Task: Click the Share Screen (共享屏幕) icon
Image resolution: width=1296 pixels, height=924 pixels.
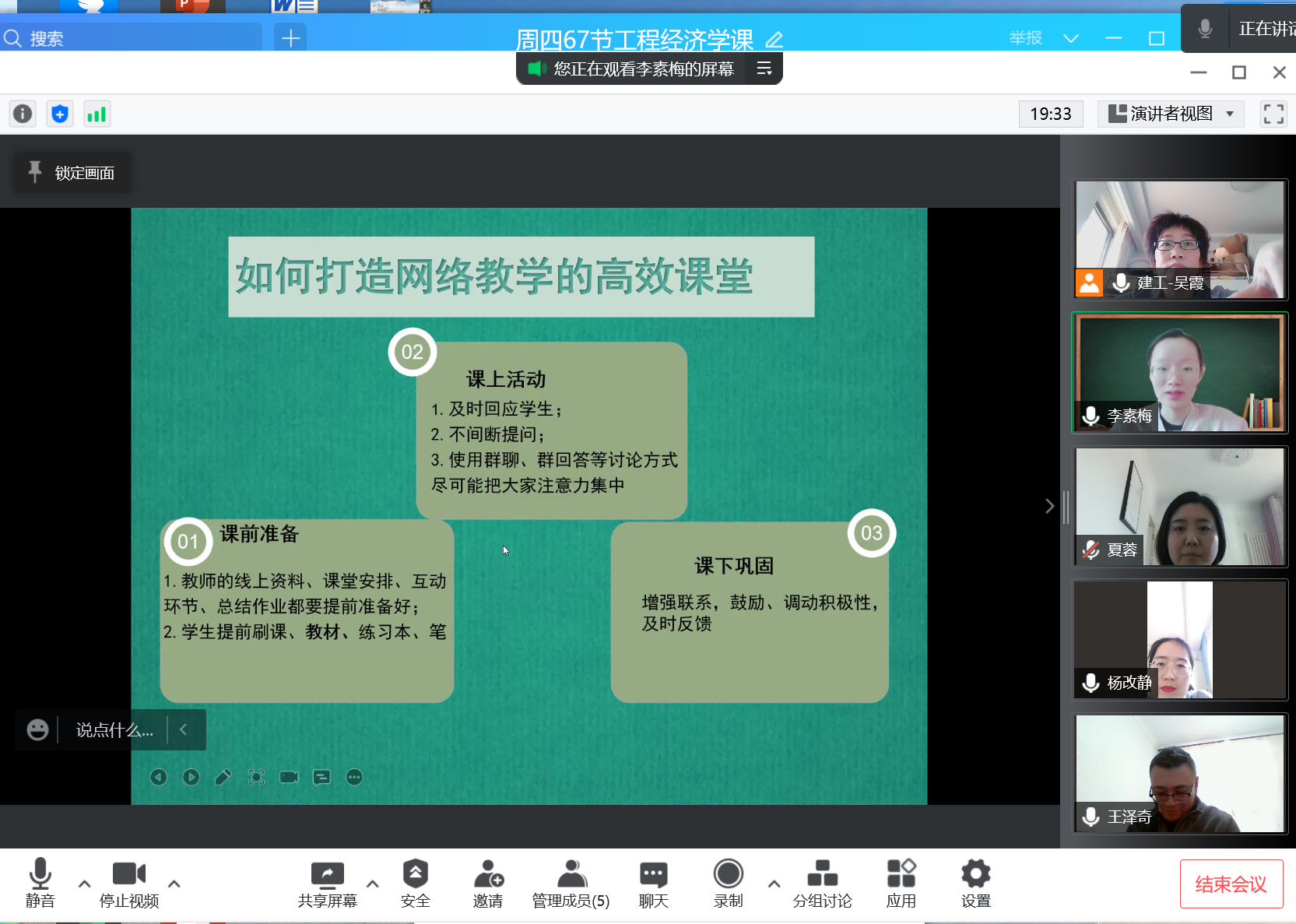Action: pyautogui.click(x=327, y=875)
